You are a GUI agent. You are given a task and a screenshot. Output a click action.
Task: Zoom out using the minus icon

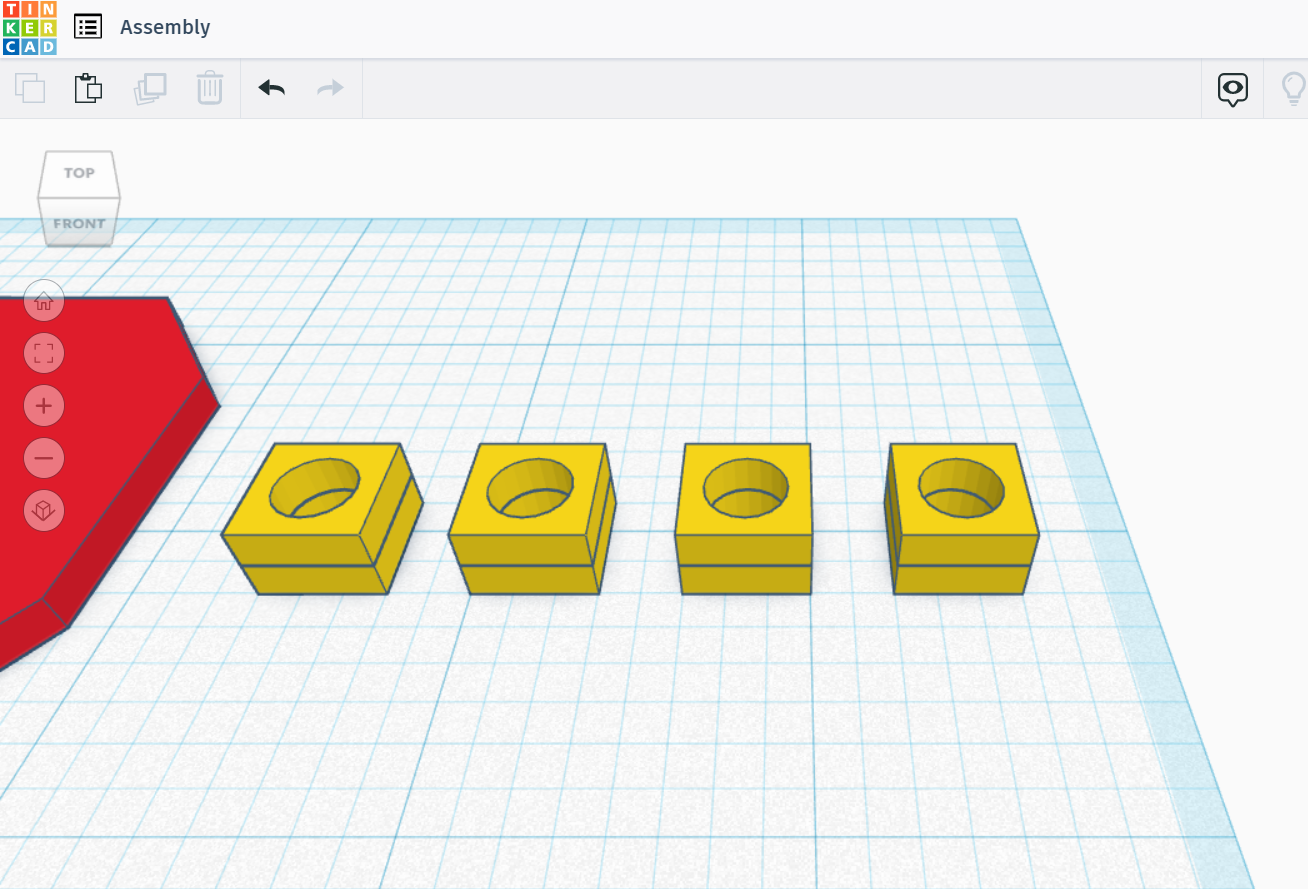(44, 457)
